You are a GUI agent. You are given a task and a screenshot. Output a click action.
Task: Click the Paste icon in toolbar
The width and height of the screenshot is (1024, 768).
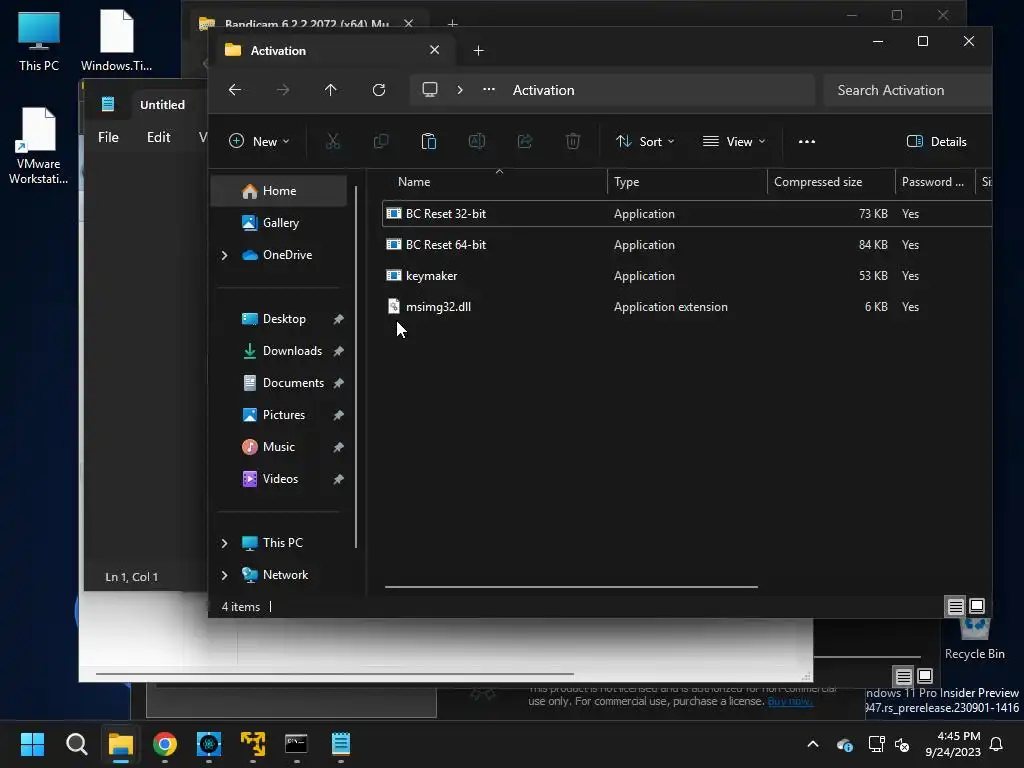click(429, 141)
